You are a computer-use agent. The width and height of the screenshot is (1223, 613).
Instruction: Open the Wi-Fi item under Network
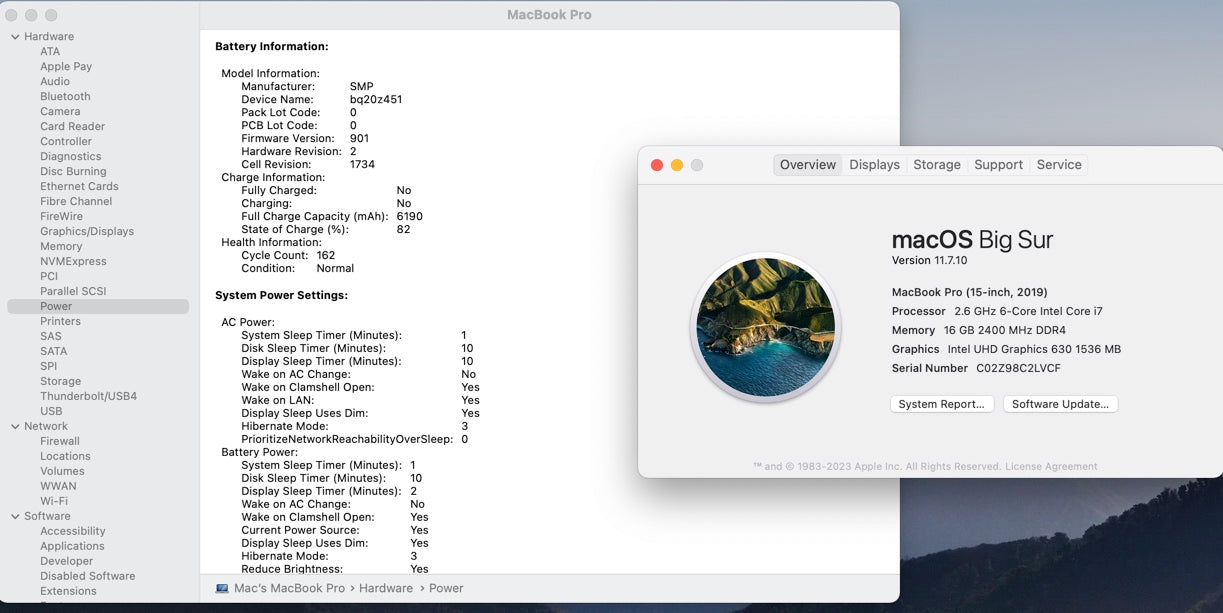54,501
